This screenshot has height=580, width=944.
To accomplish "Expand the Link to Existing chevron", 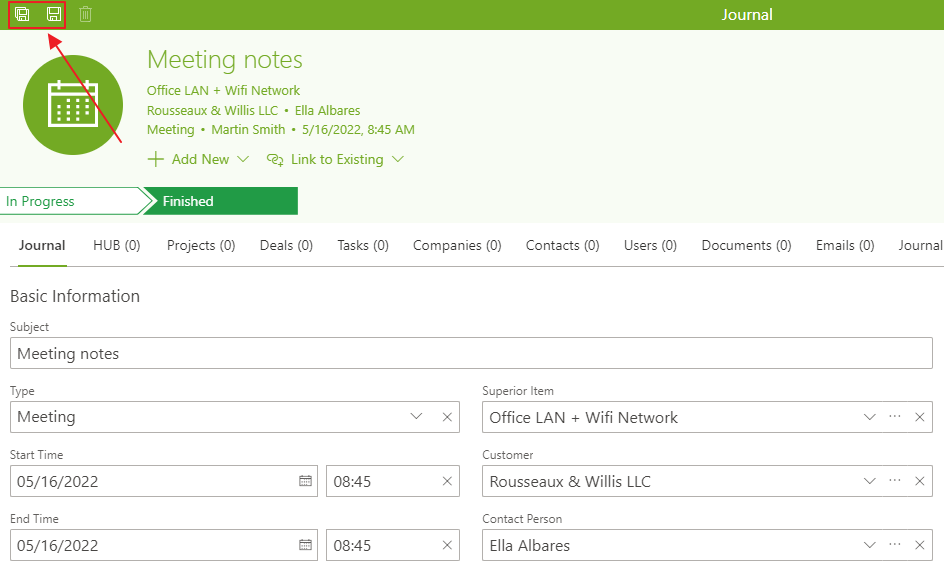I will pyautogui.click(x=397, y=159).
